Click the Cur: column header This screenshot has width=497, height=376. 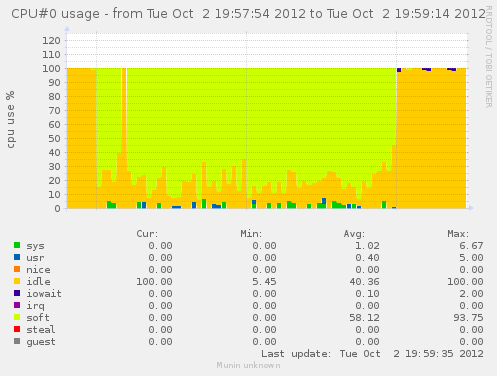coord(147,234)
